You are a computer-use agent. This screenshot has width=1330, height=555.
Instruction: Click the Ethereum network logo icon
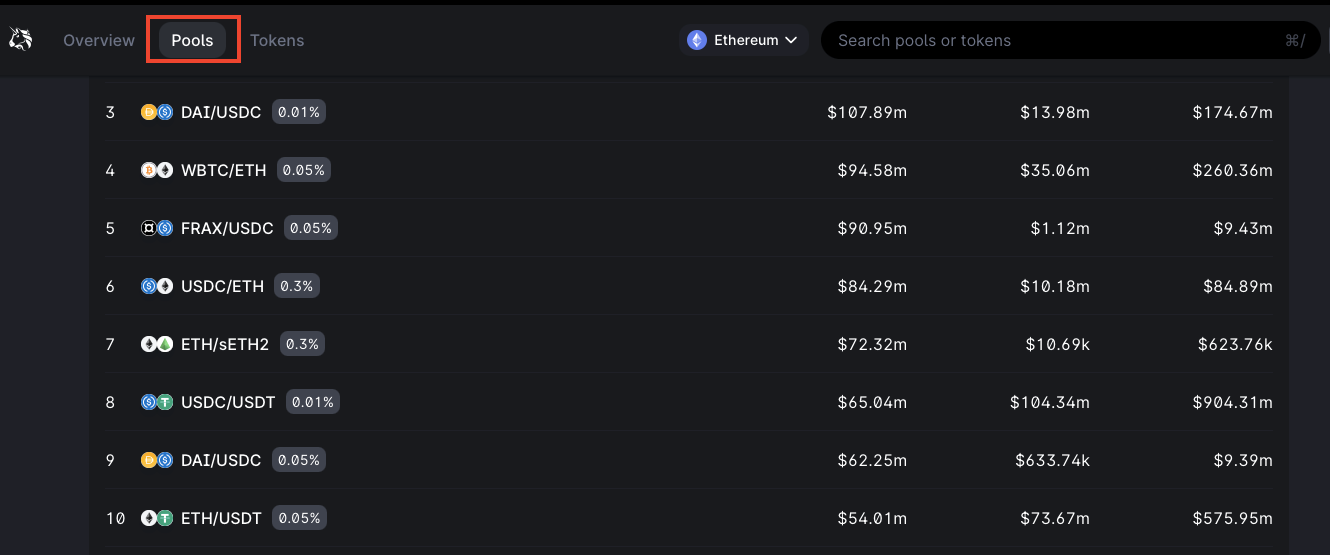click(697, 40)
